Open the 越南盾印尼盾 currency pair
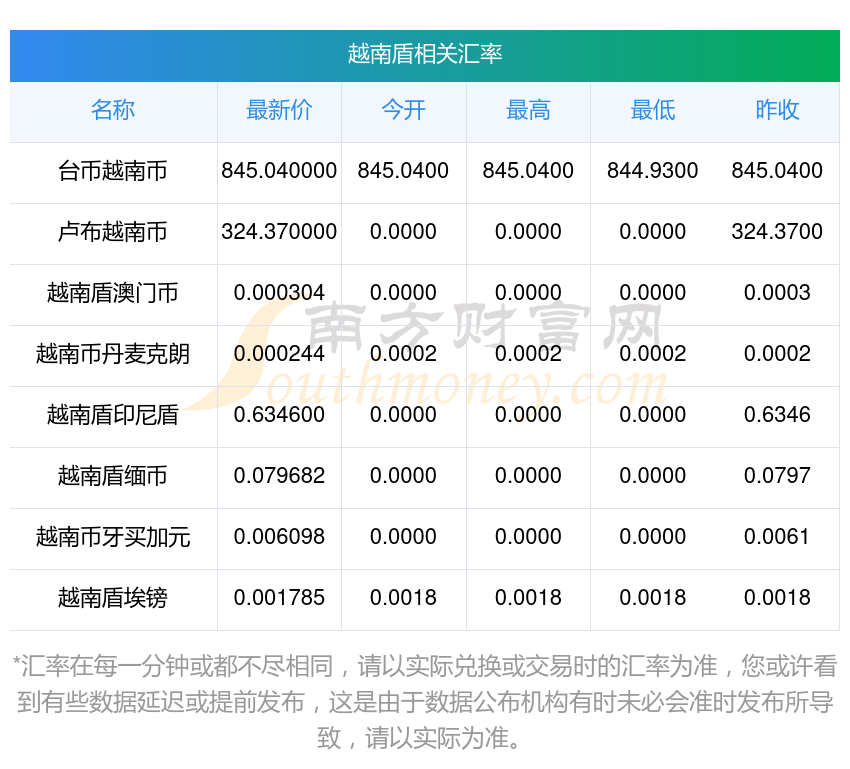The width and height of the screenshot is (850, 769). point(113,415)
